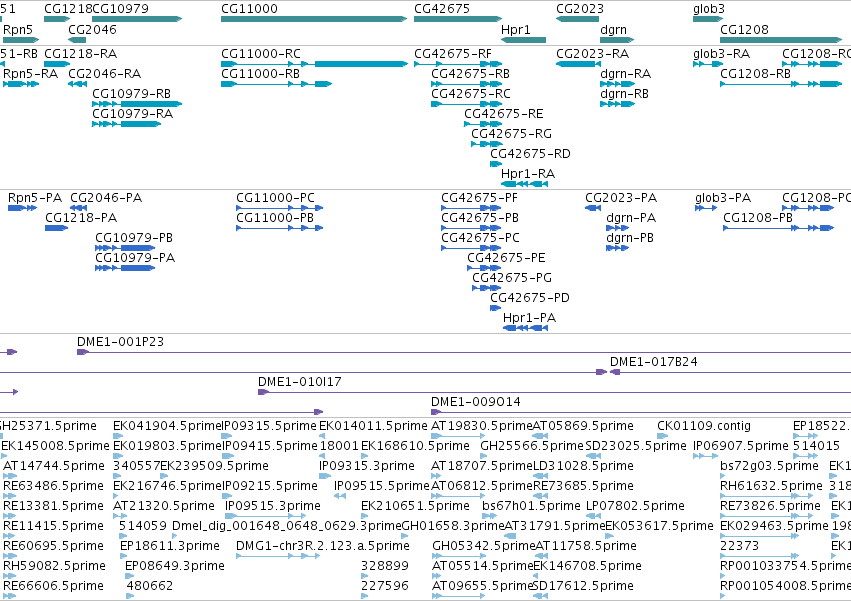The height and width of the screenshot is (601, 851).
Task: Click protein Hpr1-PA label
Action: point(529,318)
